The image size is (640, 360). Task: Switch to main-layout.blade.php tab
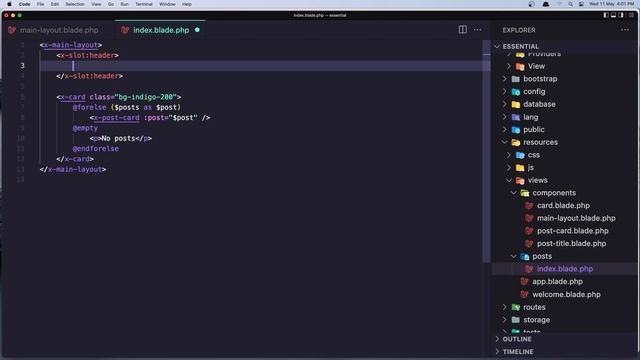coord(53,30)
